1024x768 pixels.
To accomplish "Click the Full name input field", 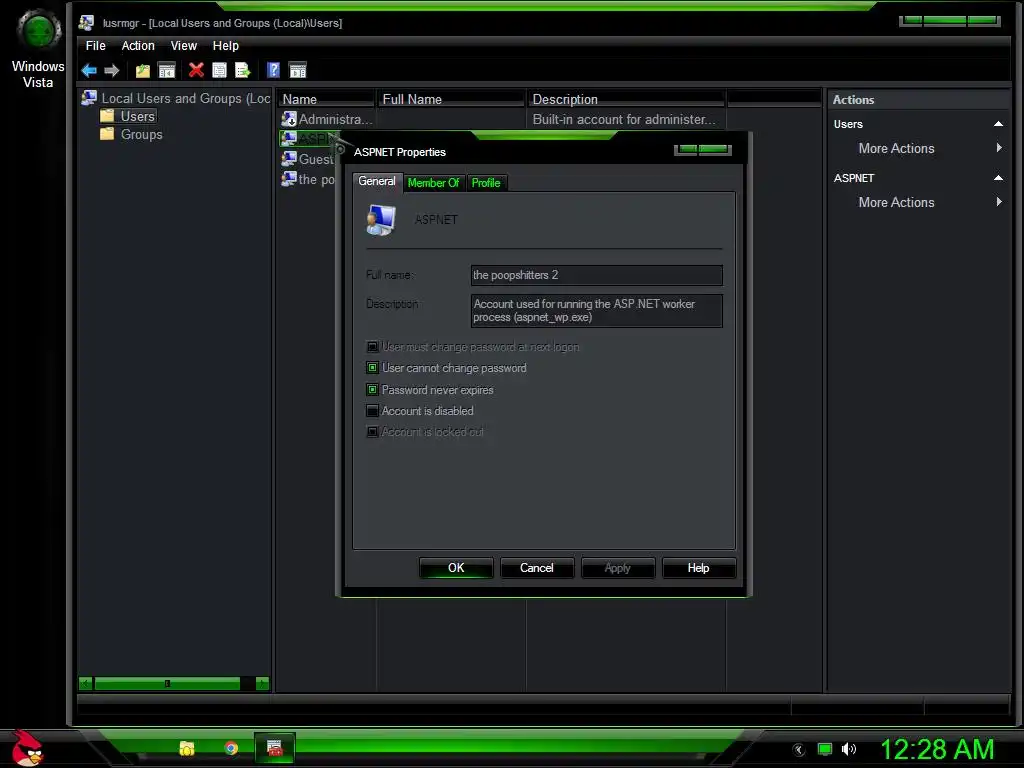I will coord(596,275).
